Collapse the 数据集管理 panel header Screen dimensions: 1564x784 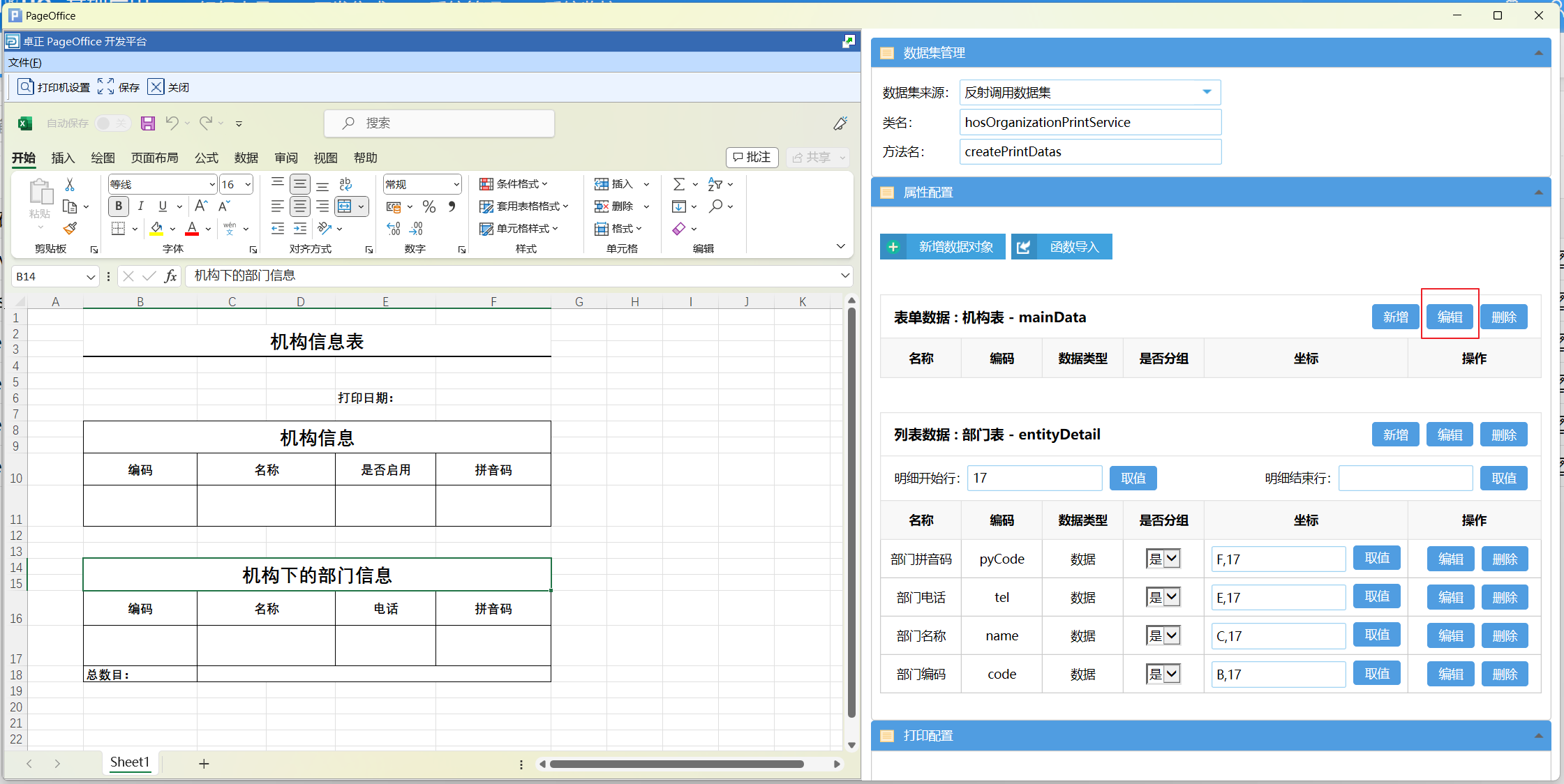[1538, 53]
